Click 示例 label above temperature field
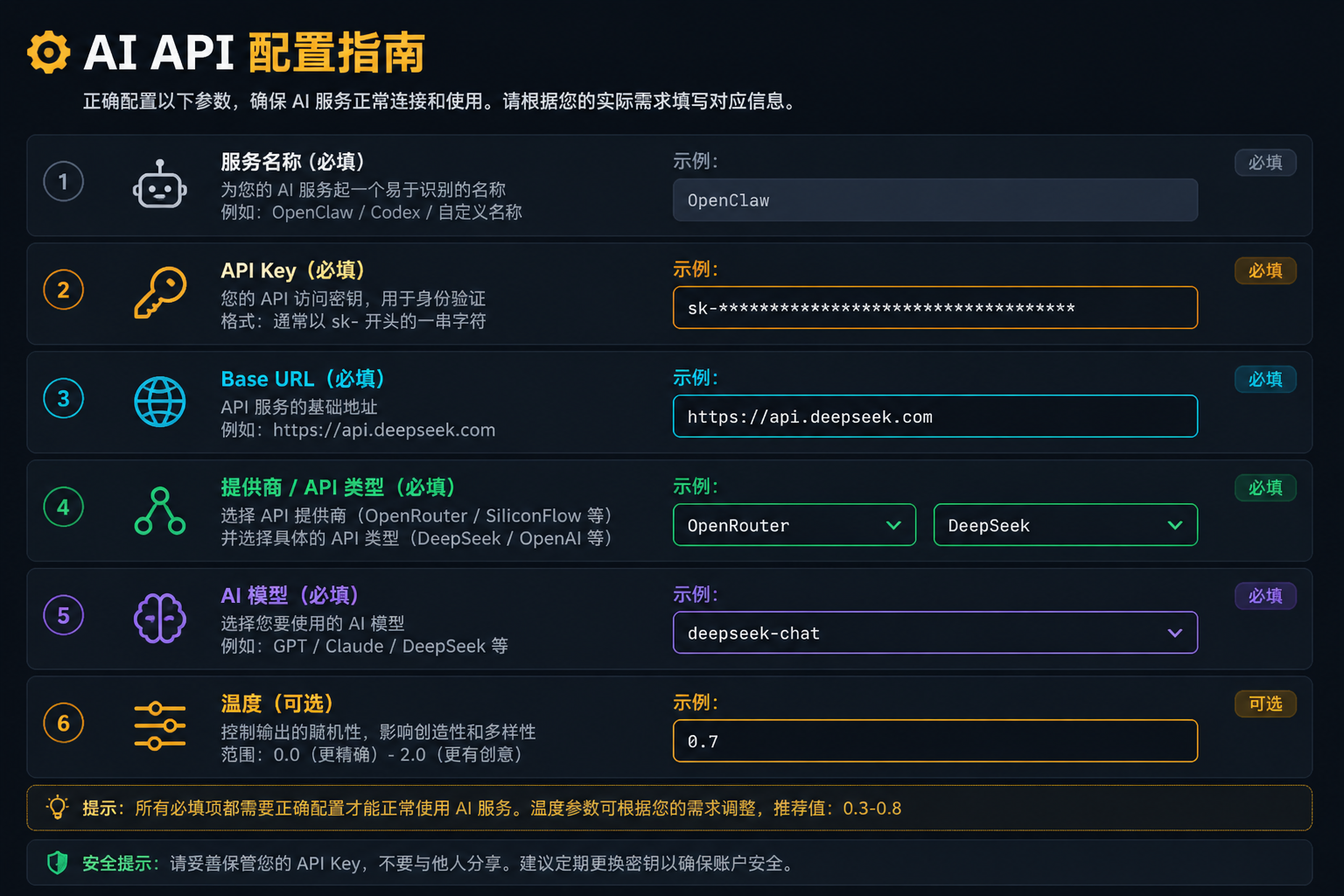Viewport: 1344px width, 896px height. click(x=695, y=703)
